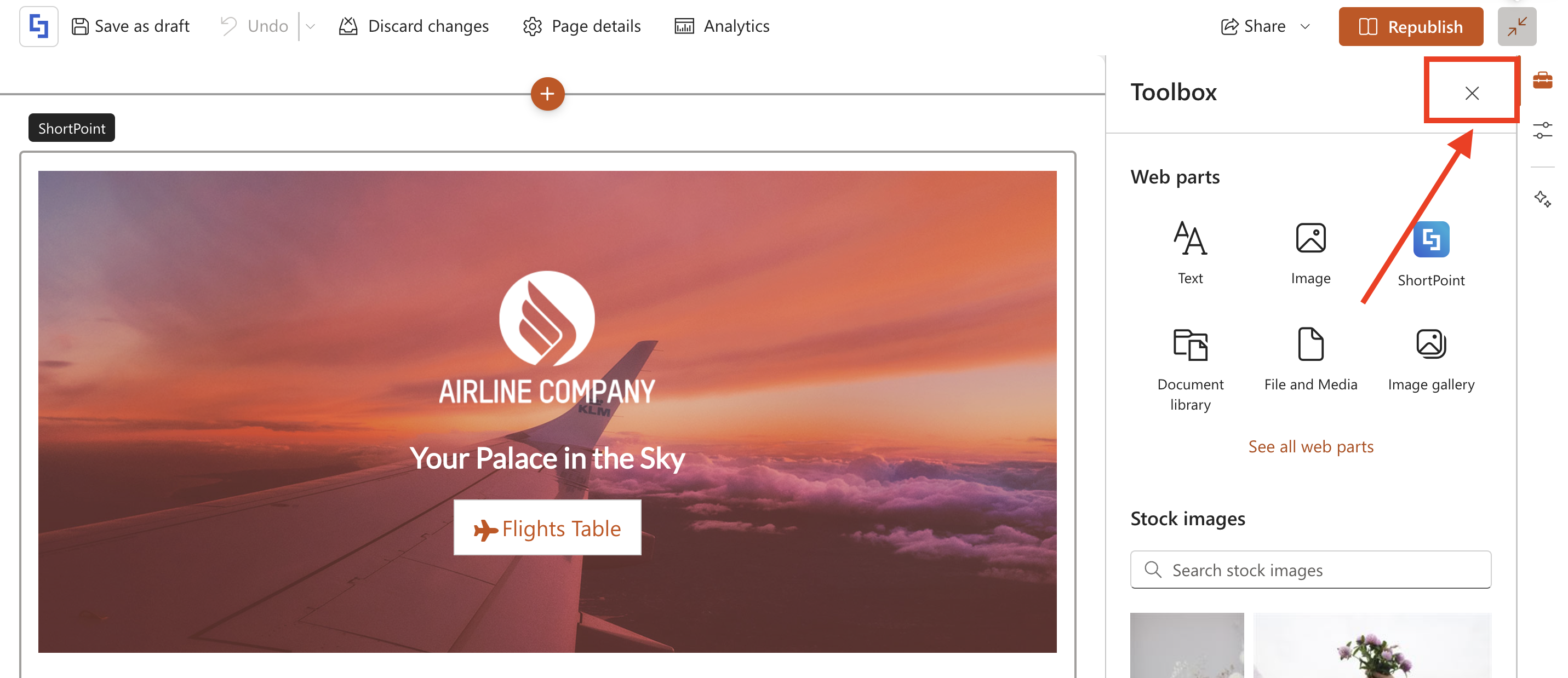
Task: Click the sparkle AI icon in side rail
Action: click(x=1542, y=198)
